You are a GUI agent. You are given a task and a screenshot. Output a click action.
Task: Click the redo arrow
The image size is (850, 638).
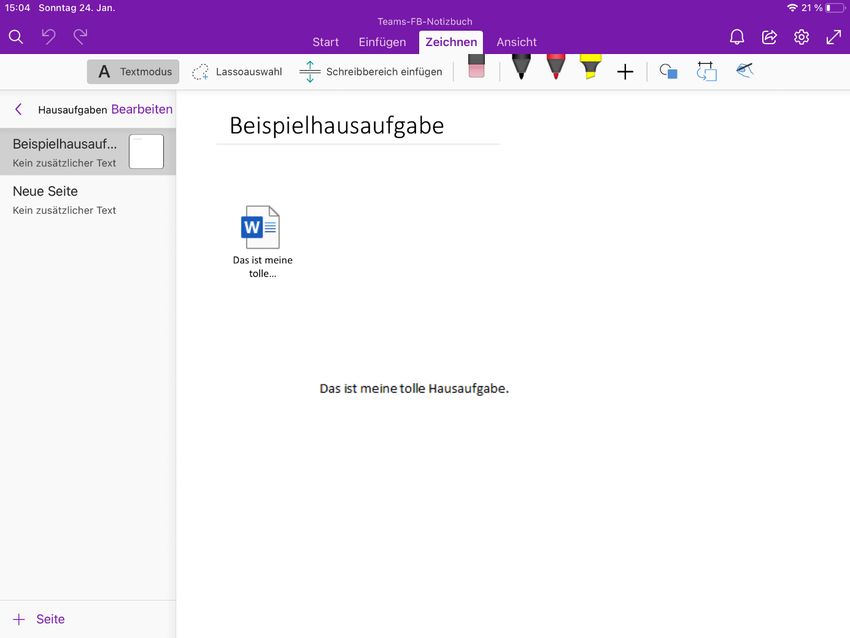(80, 37)
